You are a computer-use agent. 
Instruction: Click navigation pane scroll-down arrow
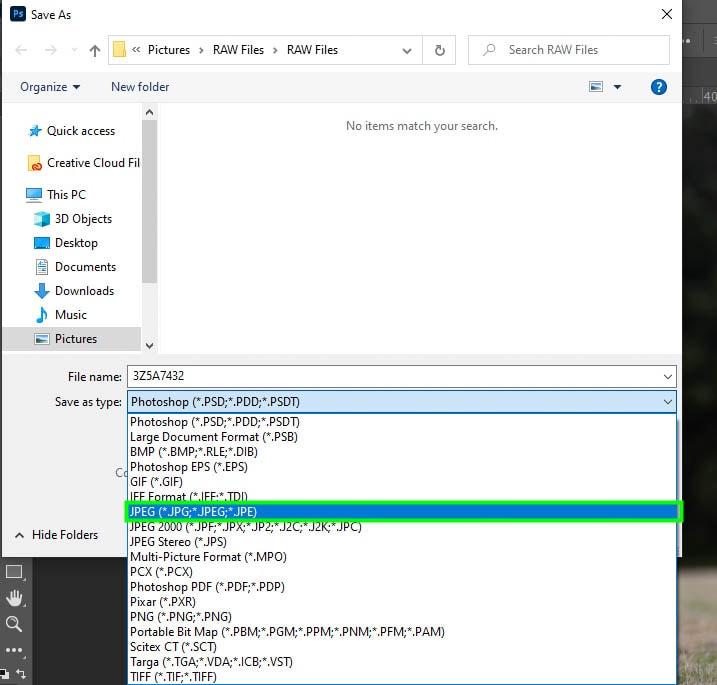point(150,346)
